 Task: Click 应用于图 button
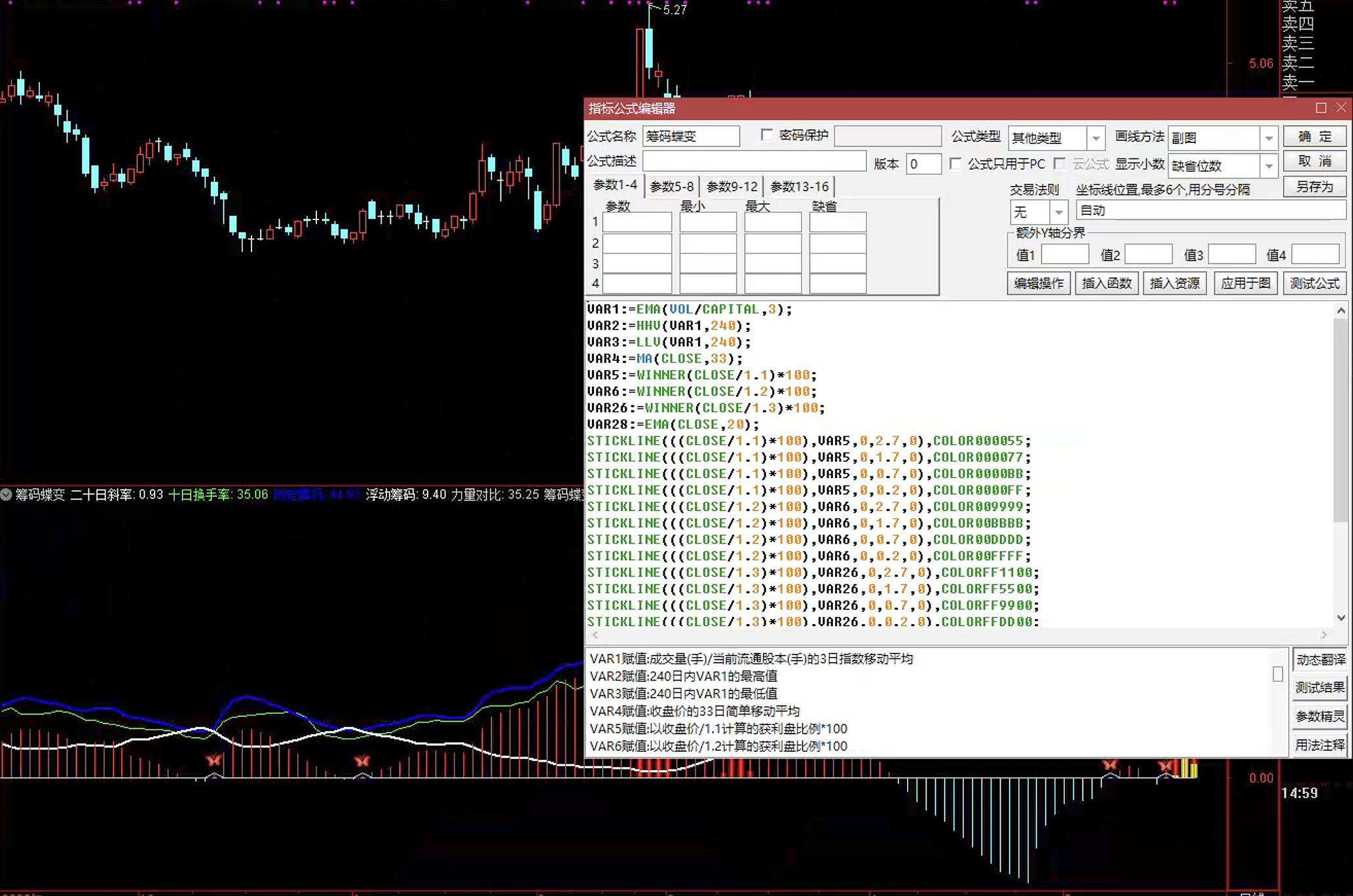(1246, 283)
